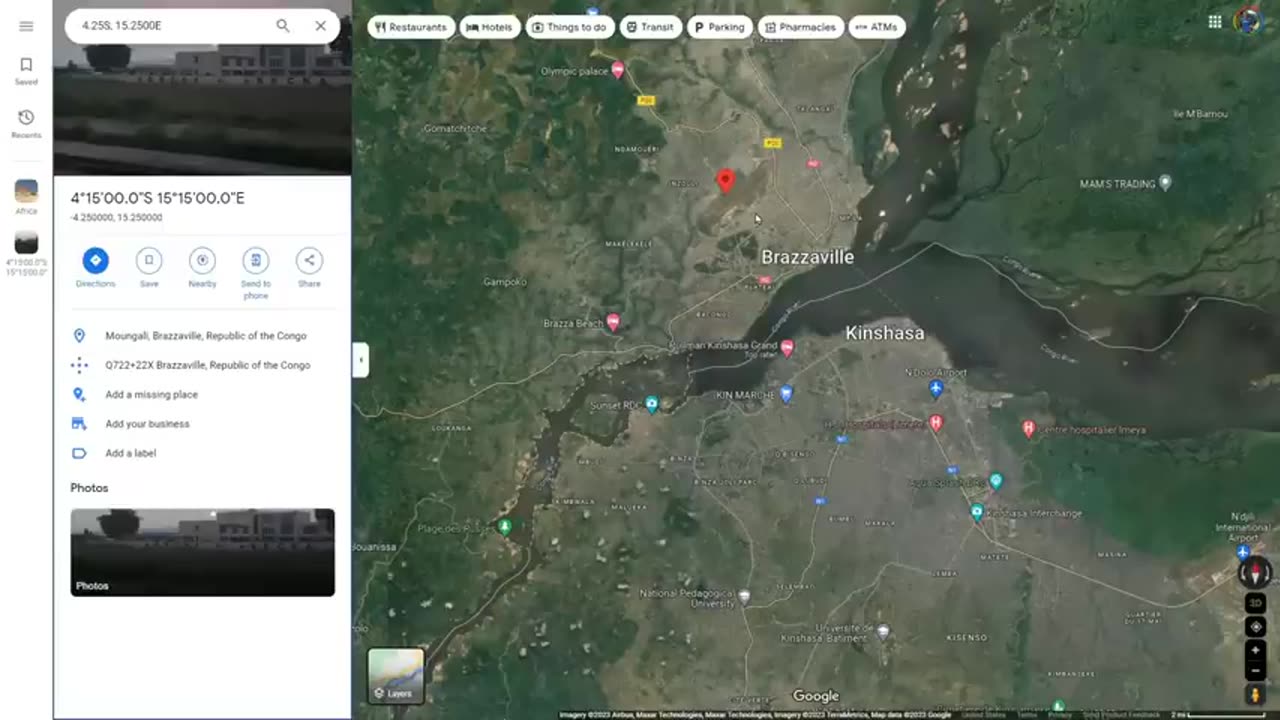Click Moungali, Brazzaville address row
This screenshot has height=720, width=1280.
202,336
